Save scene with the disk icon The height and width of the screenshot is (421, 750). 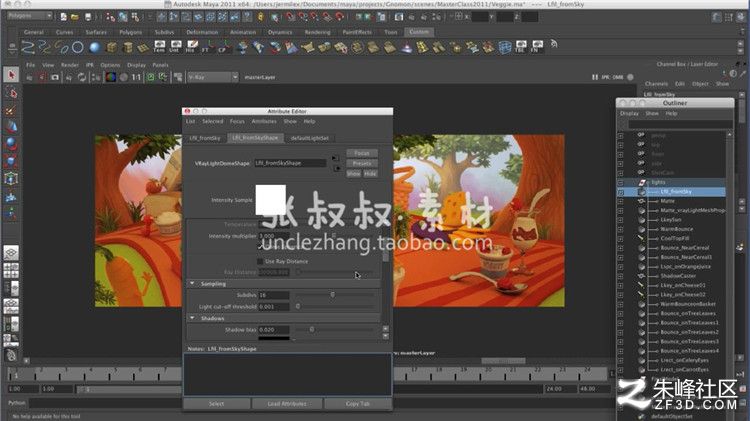click(x=88, y=17)
